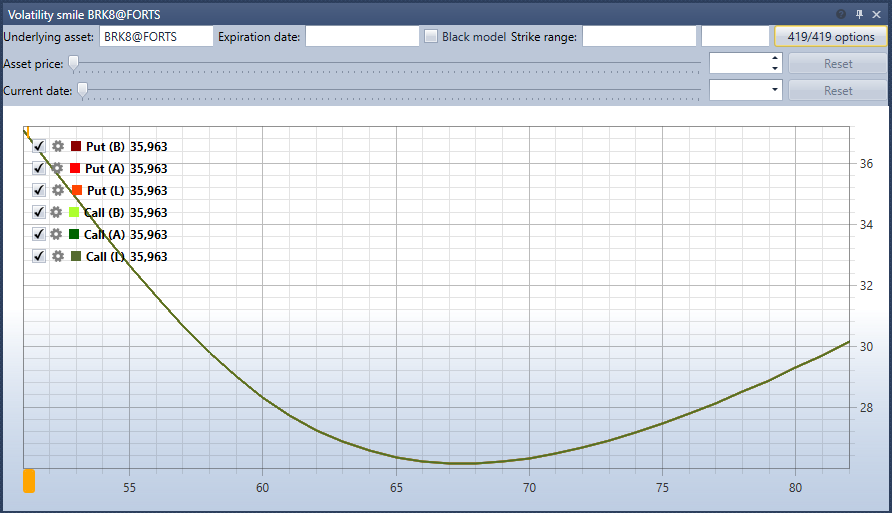Click the 419/419 options button
892x513 pixels.
coord(831,36)
